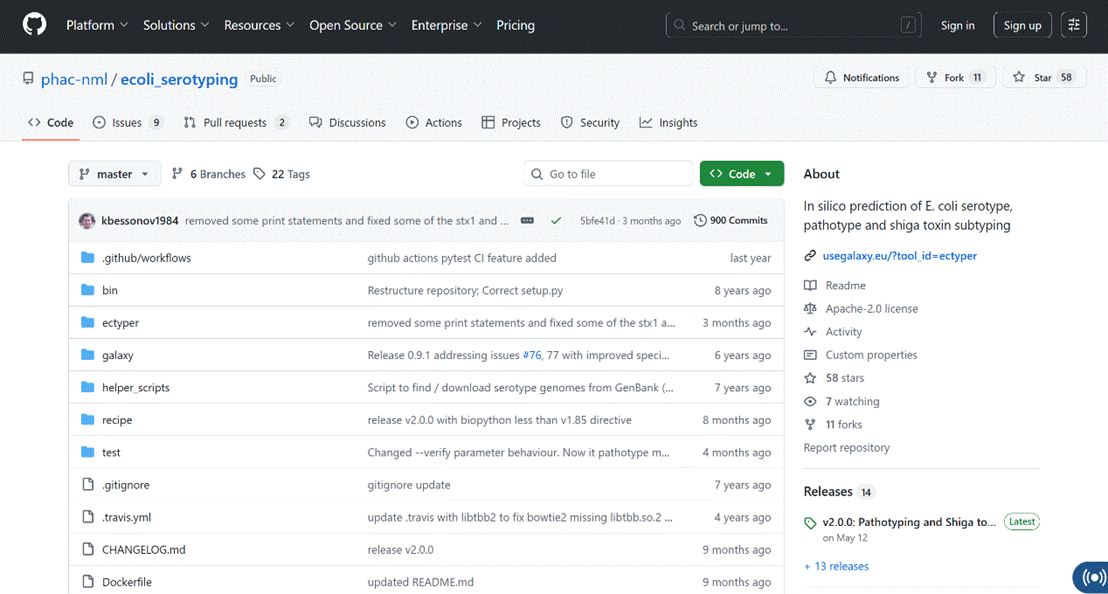1108x594 pixels.
Task: Switch to the Pull requests tab
Action: click(x=236, y=122)
